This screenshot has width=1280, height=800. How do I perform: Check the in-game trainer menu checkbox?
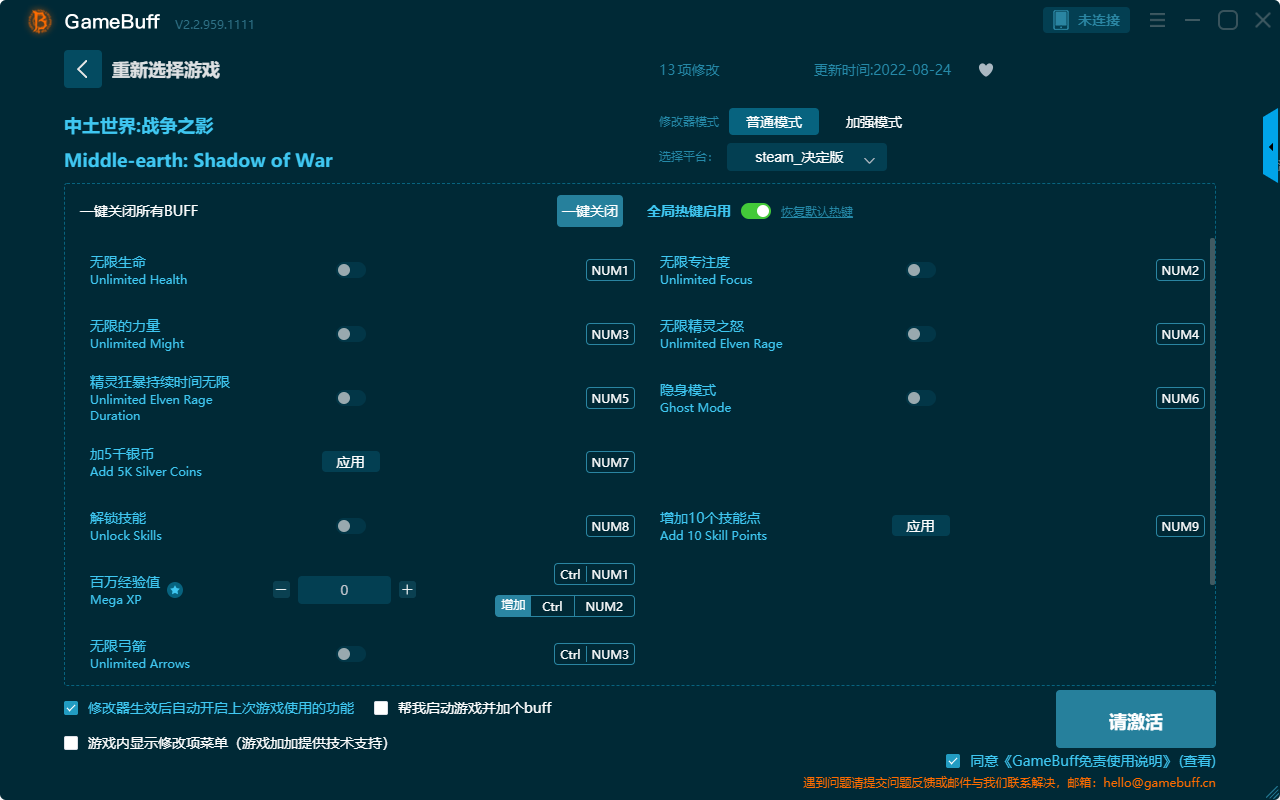pyautogui.click(x=71, y=743)
